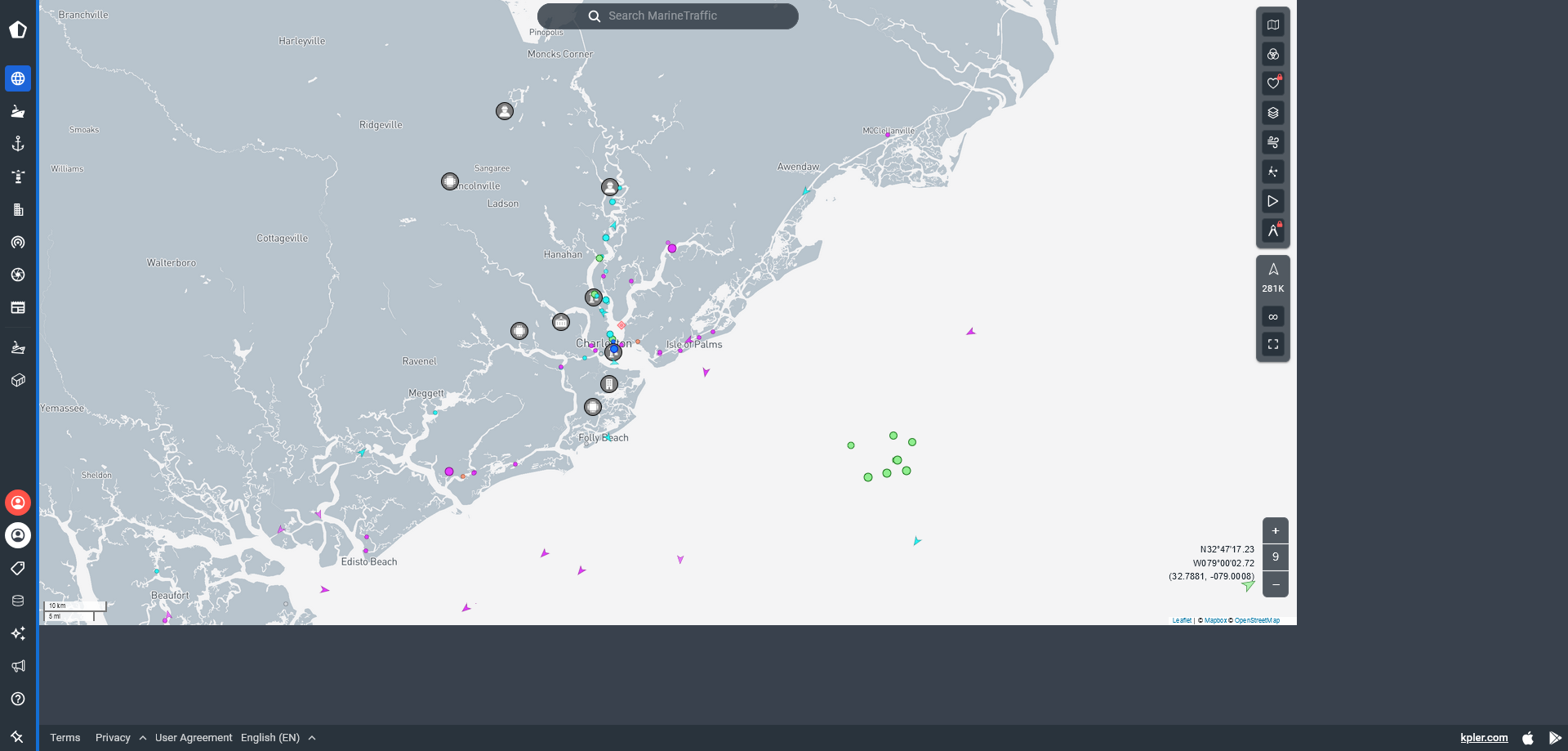Select the station marker near Ridgeville
1568x751 pixels.
[x=505, y=111]
